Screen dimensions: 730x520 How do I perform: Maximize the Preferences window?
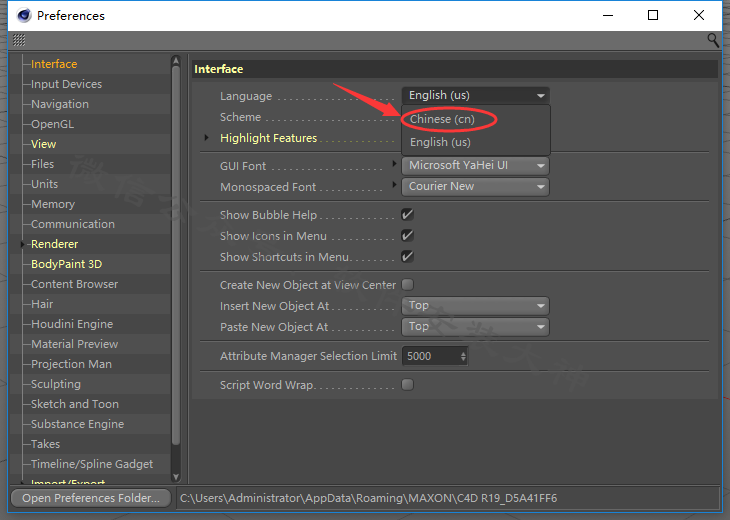point(653,15)
